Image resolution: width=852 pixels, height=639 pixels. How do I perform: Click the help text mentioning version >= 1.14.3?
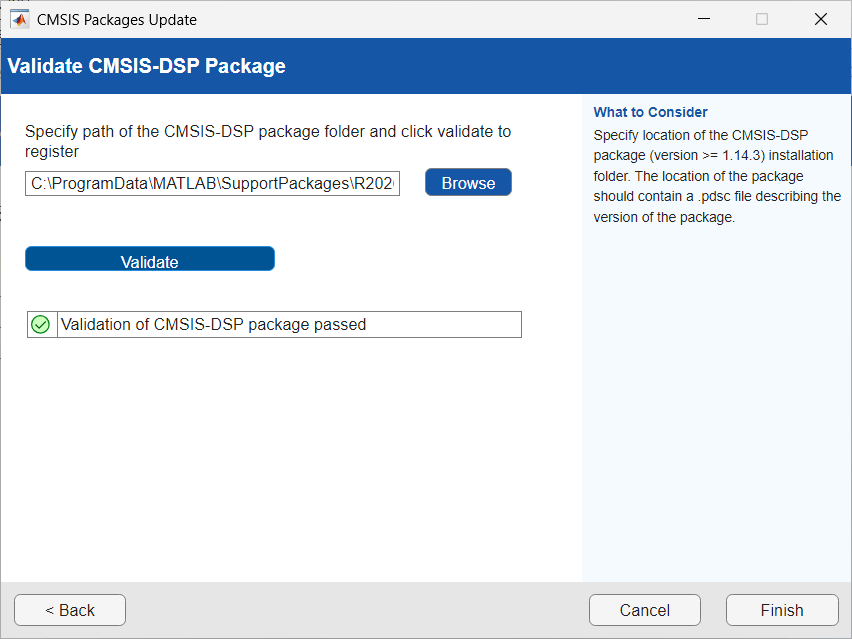(x=717, y=176)
